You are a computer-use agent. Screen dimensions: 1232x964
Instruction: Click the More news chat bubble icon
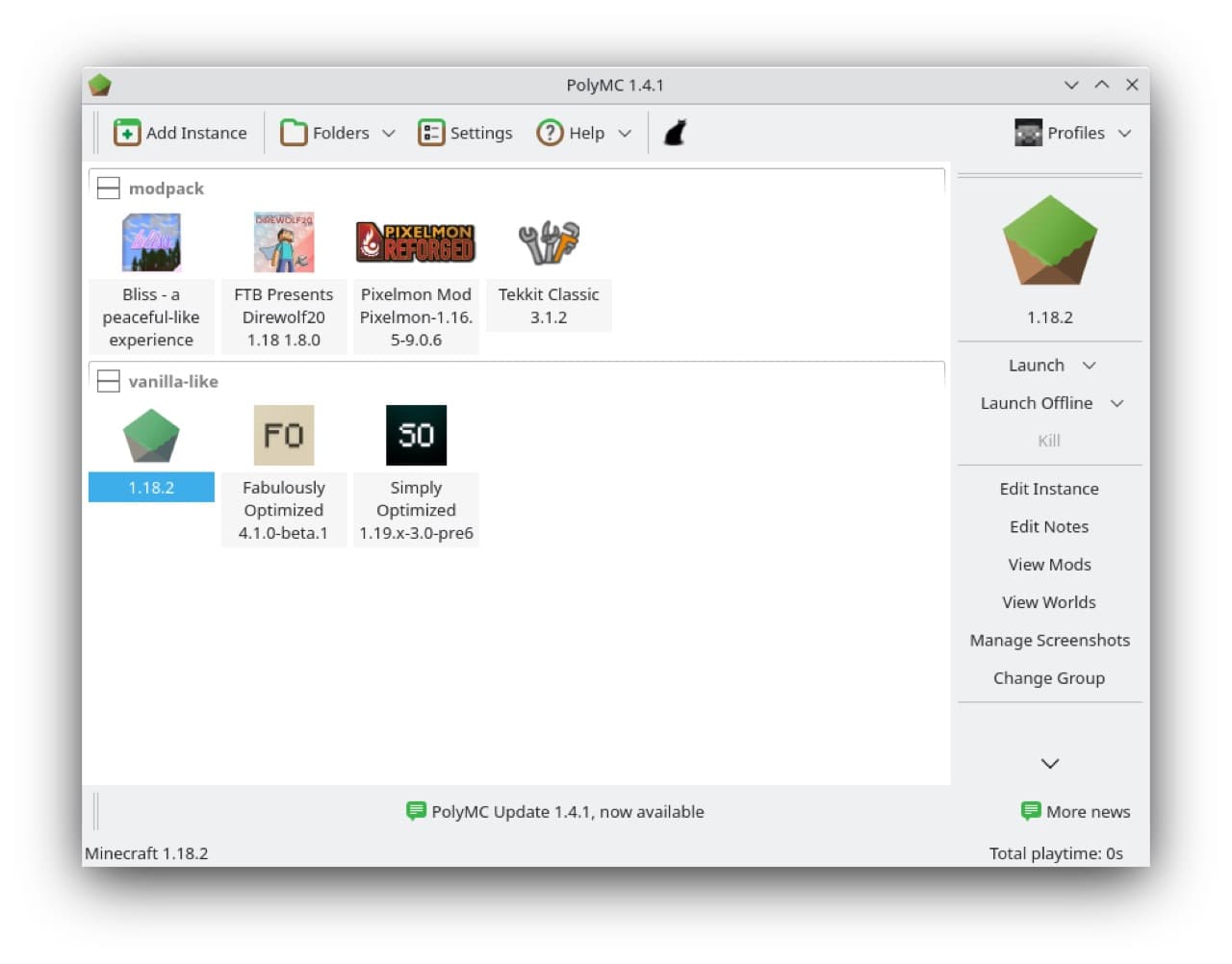pos(1031,811)
